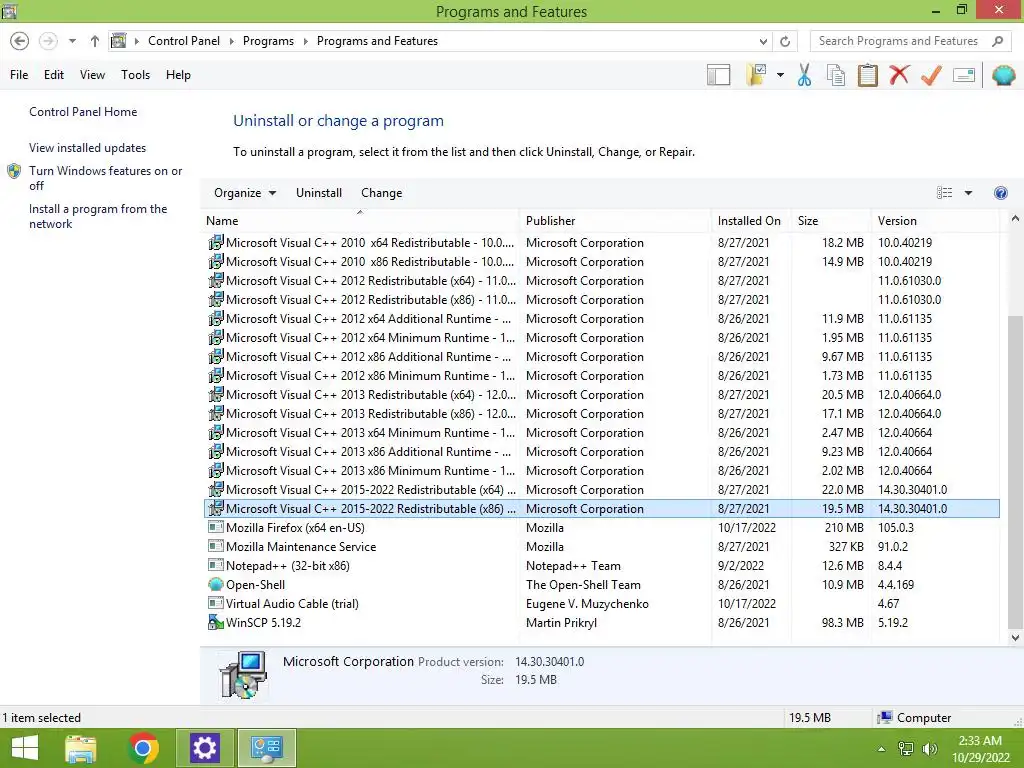This screenshot has width=1024, height=768.
Task: Select Visual C++ 2013 x86 Additional Runtime
Action: (602, 452)
